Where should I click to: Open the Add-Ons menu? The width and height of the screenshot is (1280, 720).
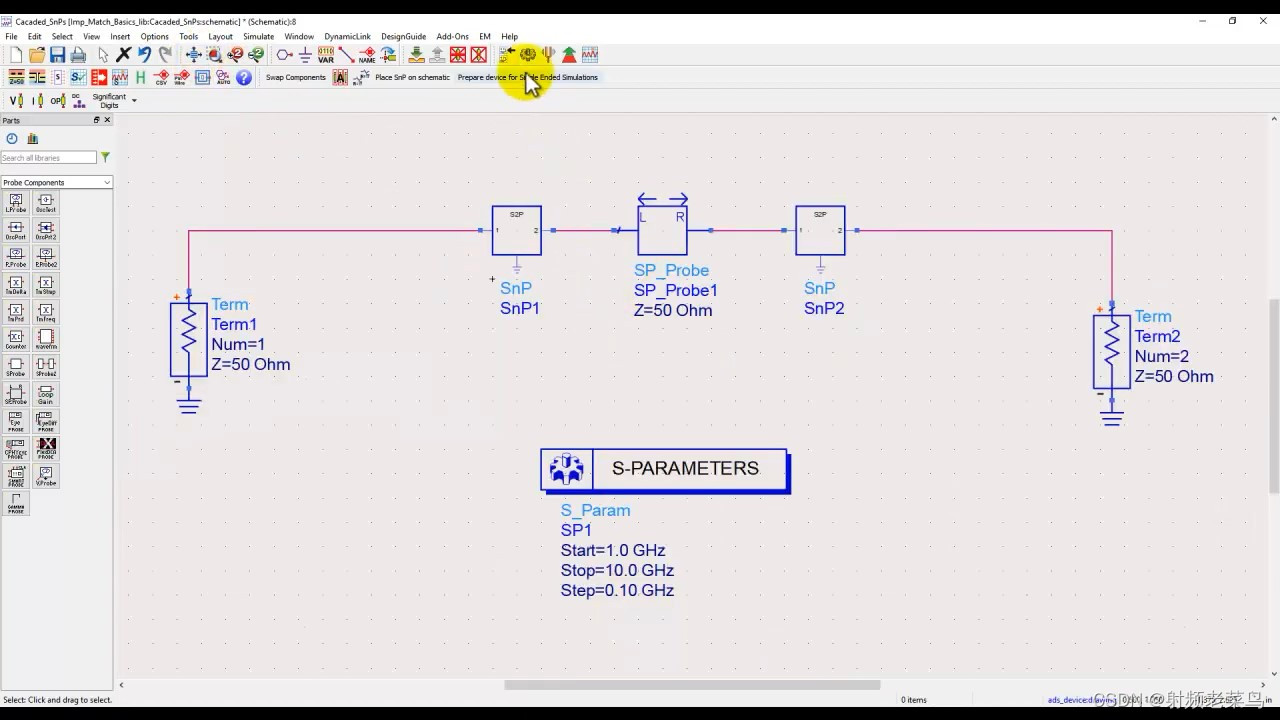pyautogui.click(x=452, y=36)
